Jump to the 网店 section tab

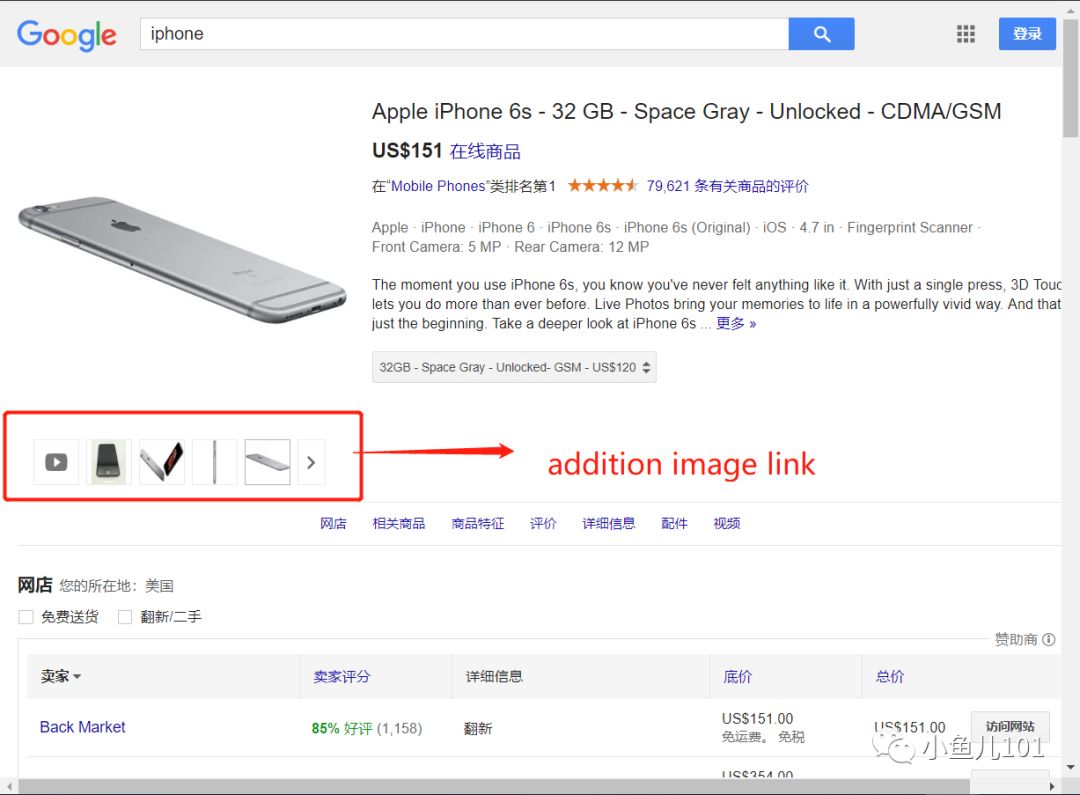(333, 524)
